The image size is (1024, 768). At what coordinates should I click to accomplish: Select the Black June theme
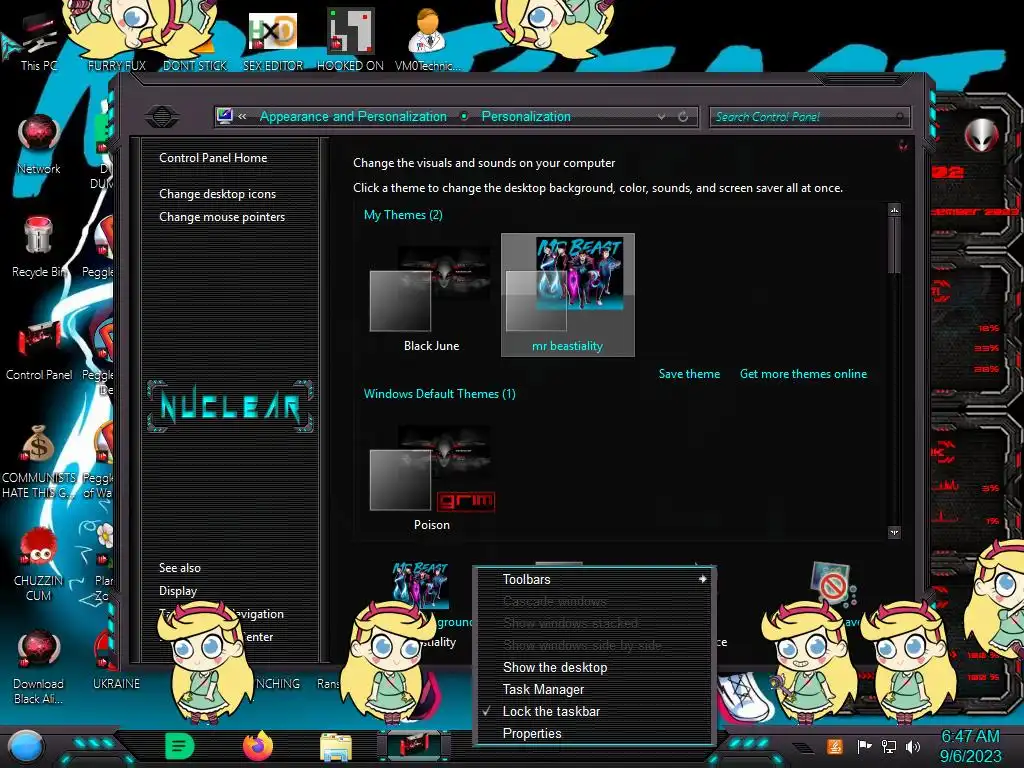click(431, 297)
